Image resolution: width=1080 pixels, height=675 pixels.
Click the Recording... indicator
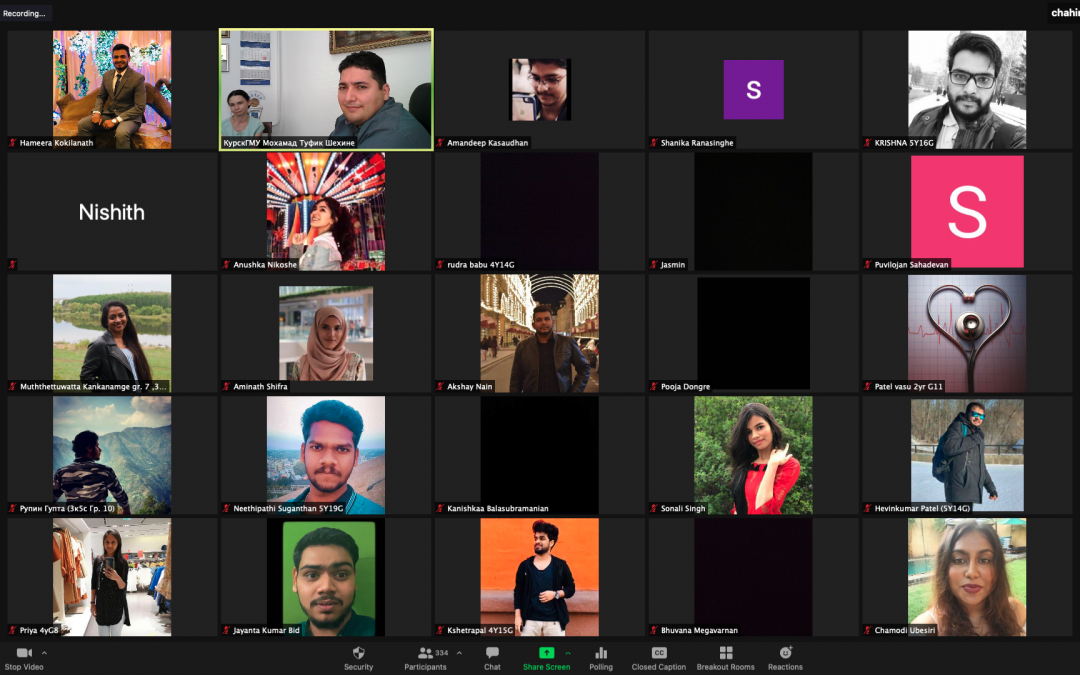(25, 13)
